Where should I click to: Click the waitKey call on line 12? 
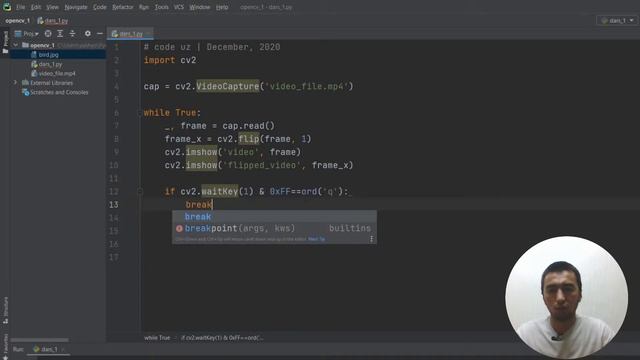point(220,191)
